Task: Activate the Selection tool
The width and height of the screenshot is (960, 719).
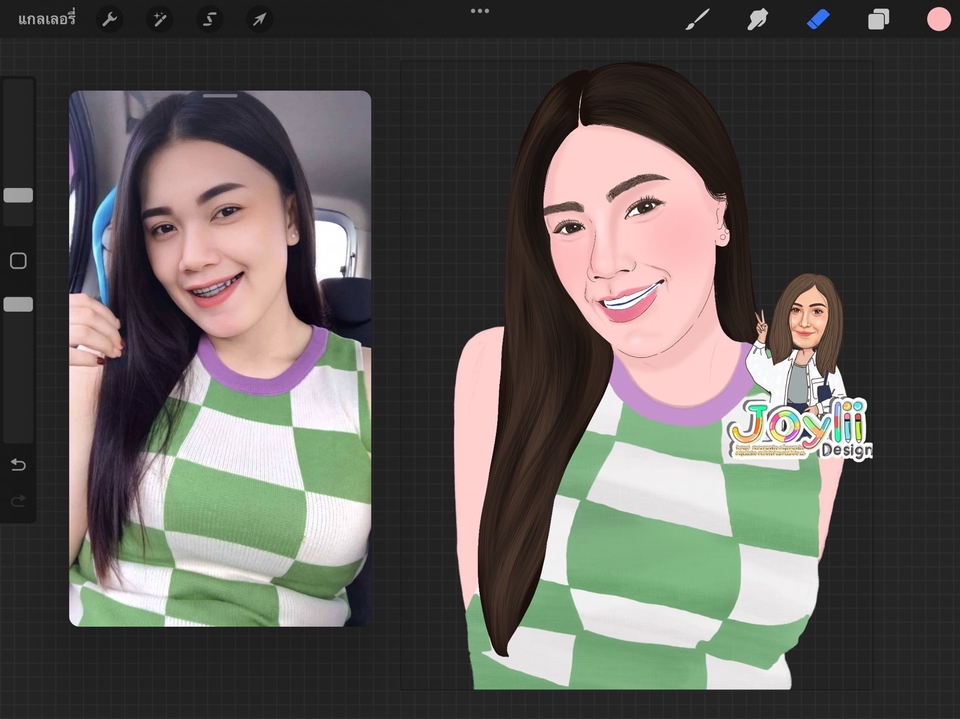Action: (209, 19)
